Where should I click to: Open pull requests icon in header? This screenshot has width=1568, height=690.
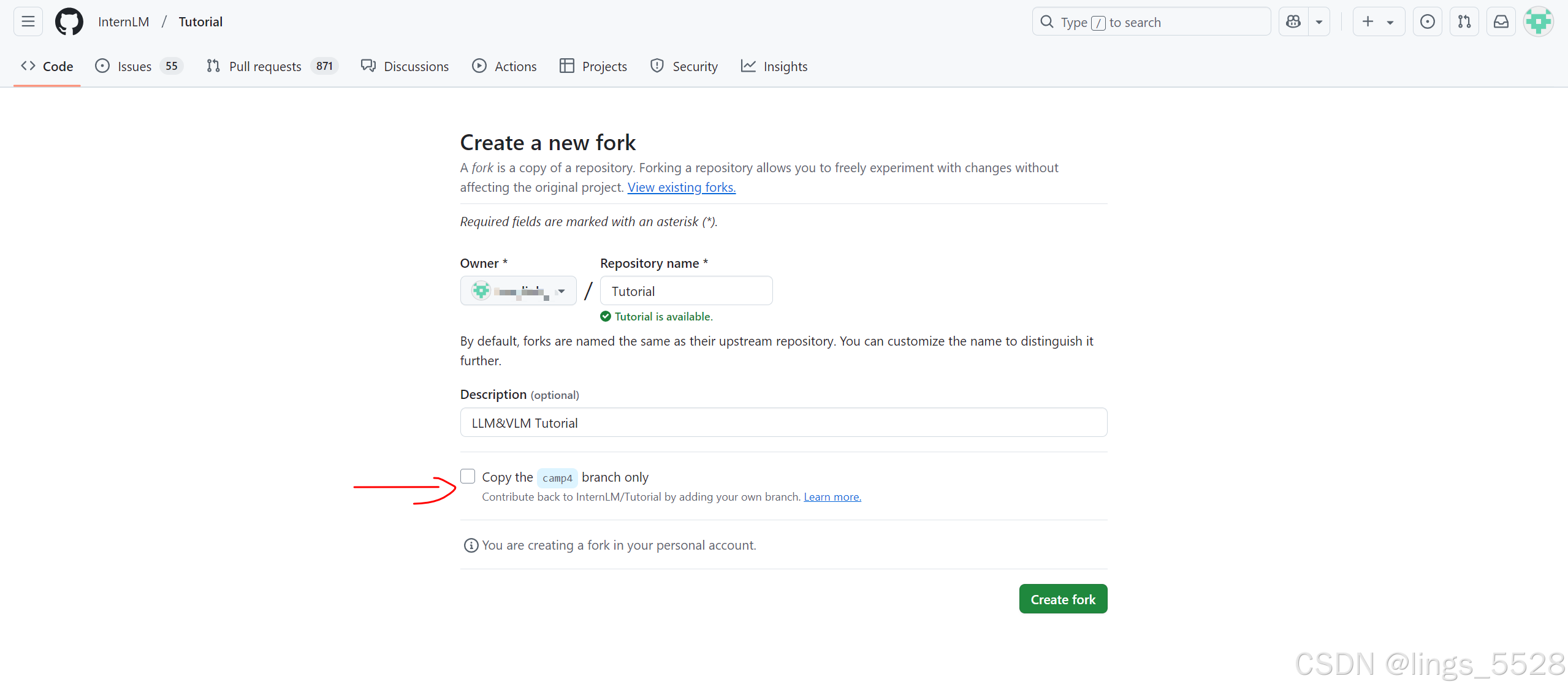pyautogui.click(x=1464, y=22)
